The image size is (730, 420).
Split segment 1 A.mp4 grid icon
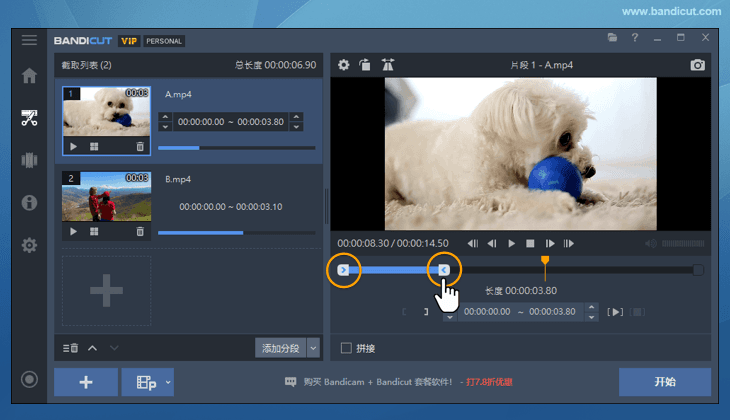(x=94, y=147)
